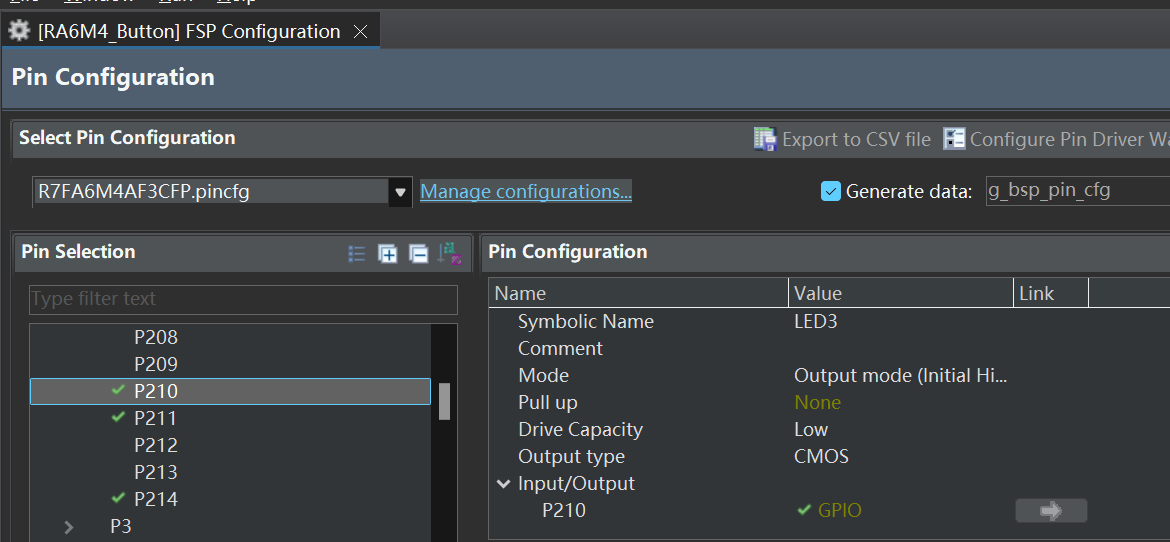Close the FSP Configuration tab
Image resolution: width=1170 pixels, height=542 pixels.
[x=360, y=31]
